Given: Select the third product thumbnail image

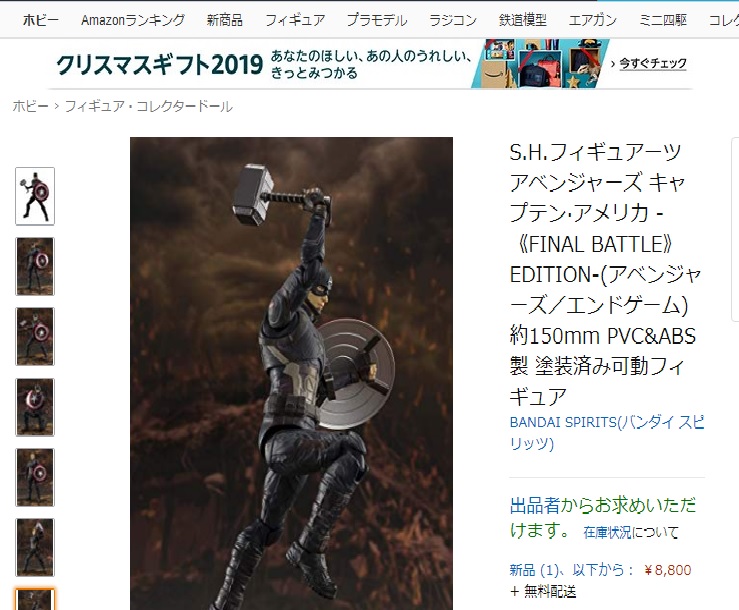Looking at the screenshot, I should [x=35, y=337].
